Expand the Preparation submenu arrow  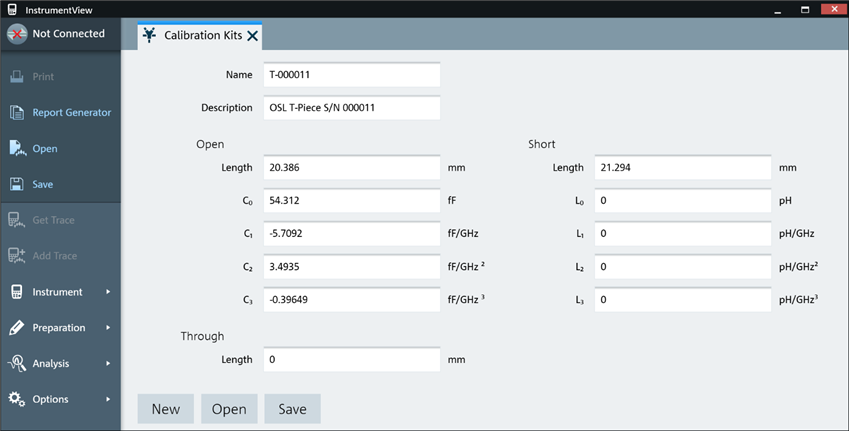click(108, 328)
